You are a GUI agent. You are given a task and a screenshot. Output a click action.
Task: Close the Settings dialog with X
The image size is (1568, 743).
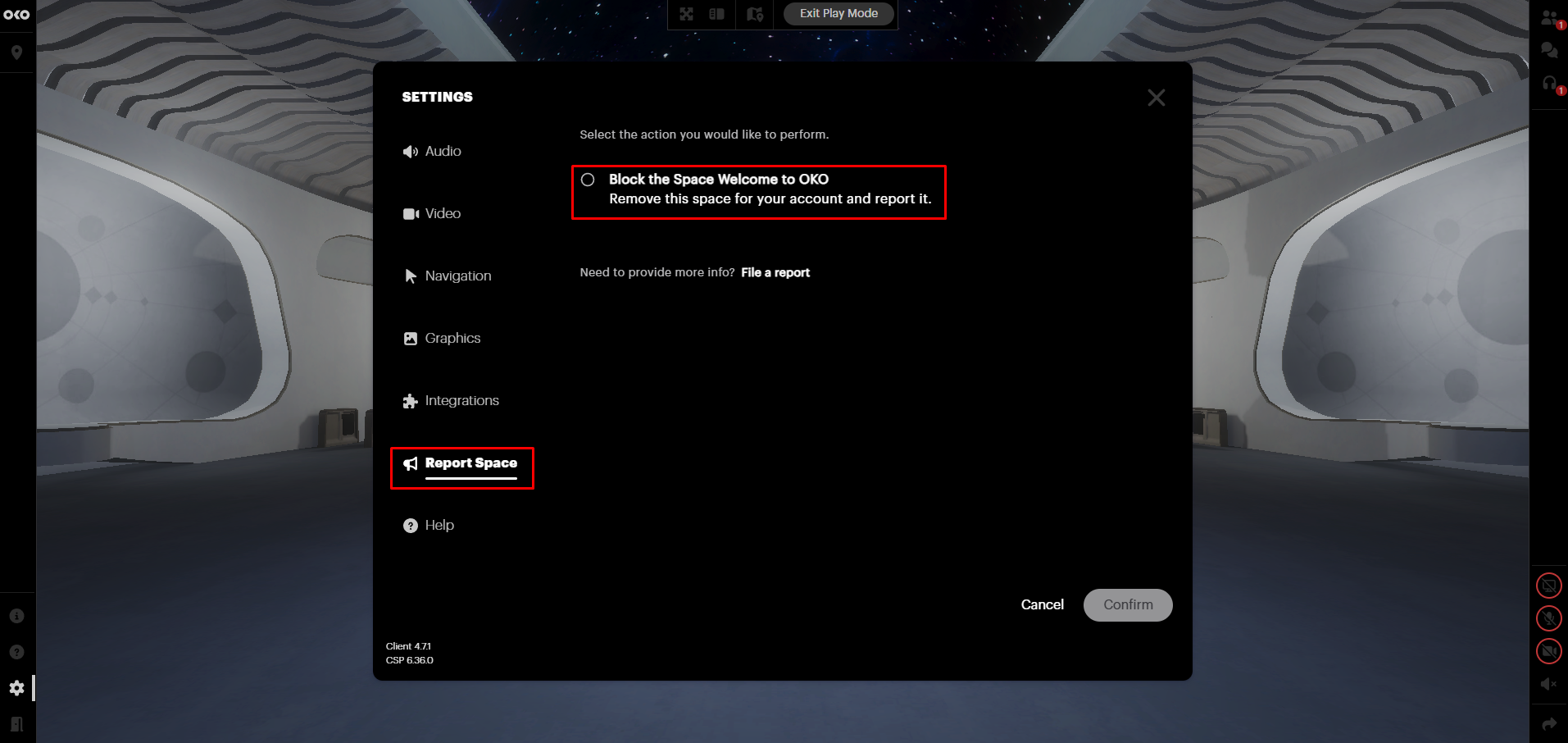tap(1156, 98)
